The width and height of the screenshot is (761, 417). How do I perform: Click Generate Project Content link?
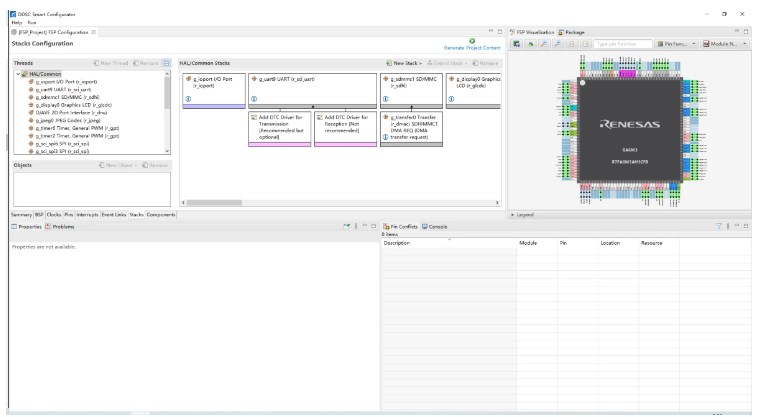coord(472,48)
